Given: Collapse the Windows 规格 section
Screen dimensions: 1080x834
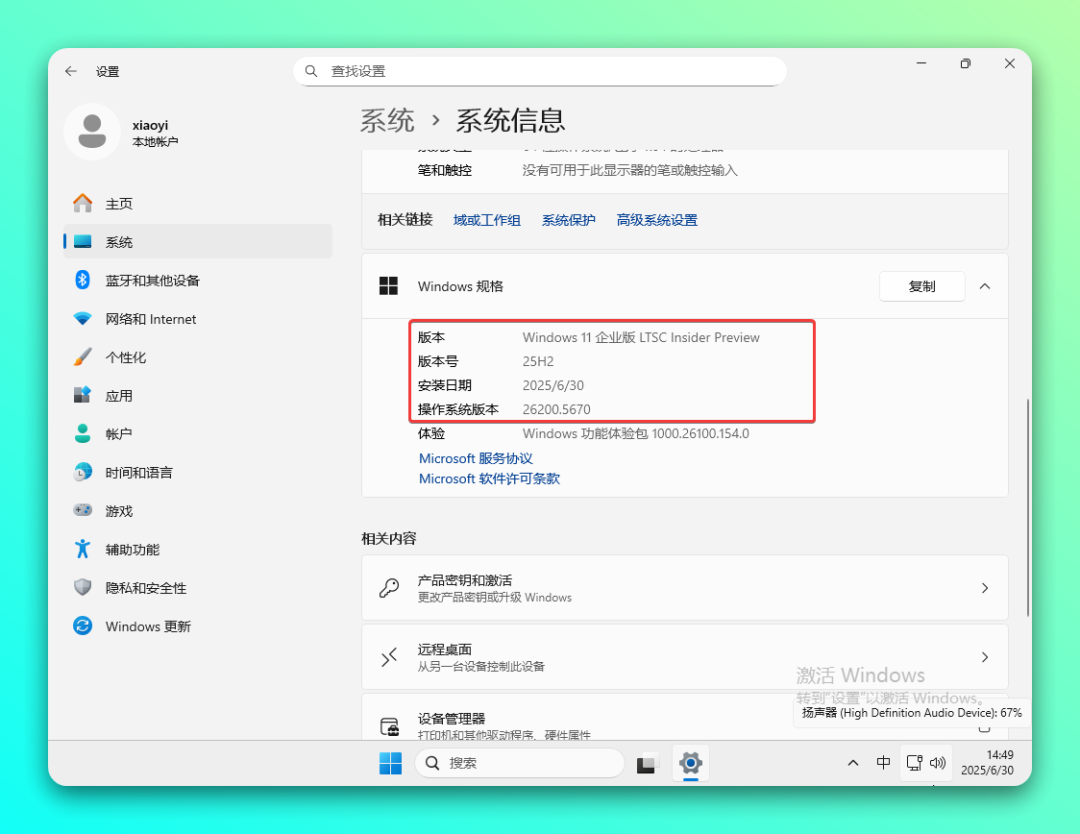Looking at the screenshot, I should 984,287.
